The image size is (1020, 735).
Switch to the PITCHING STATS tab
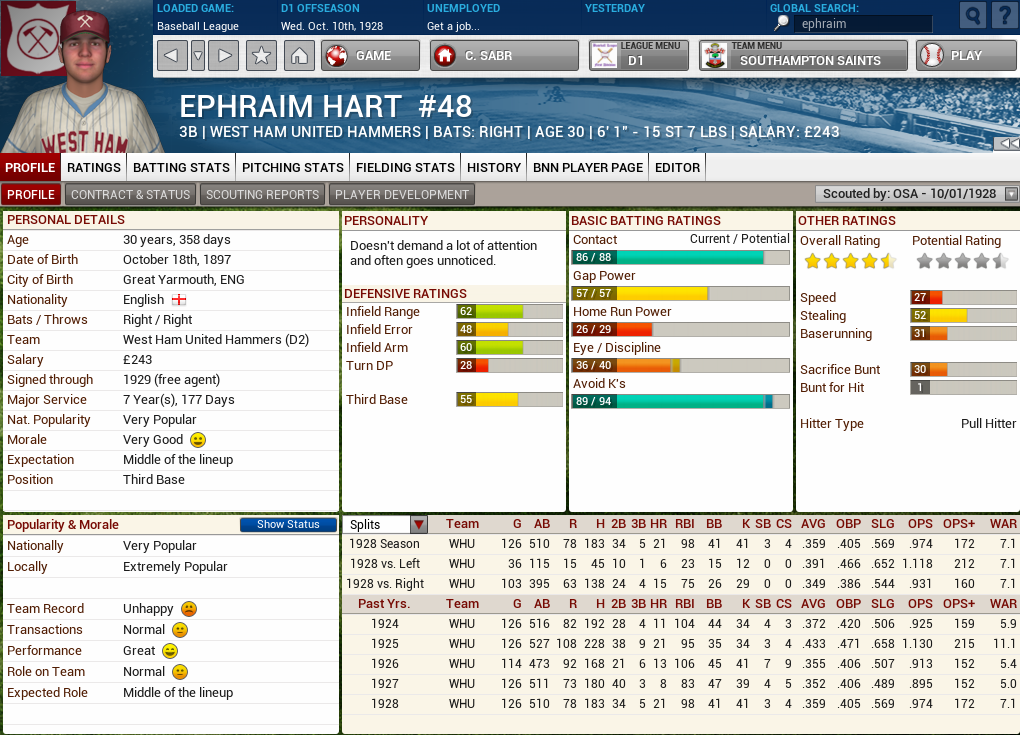pyautogui.click(x=293, y=167)
